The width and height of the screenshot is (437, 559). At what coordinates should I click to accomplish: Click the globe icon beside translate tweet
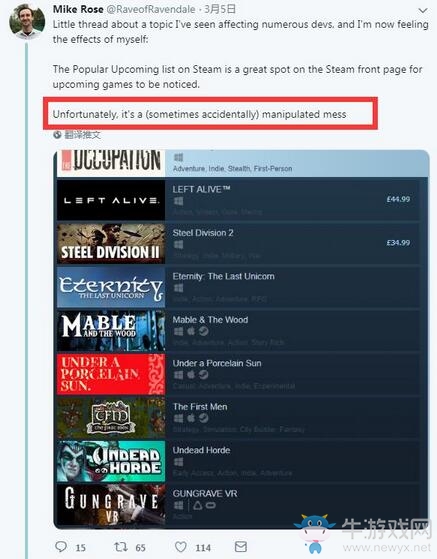pos(57,135)
